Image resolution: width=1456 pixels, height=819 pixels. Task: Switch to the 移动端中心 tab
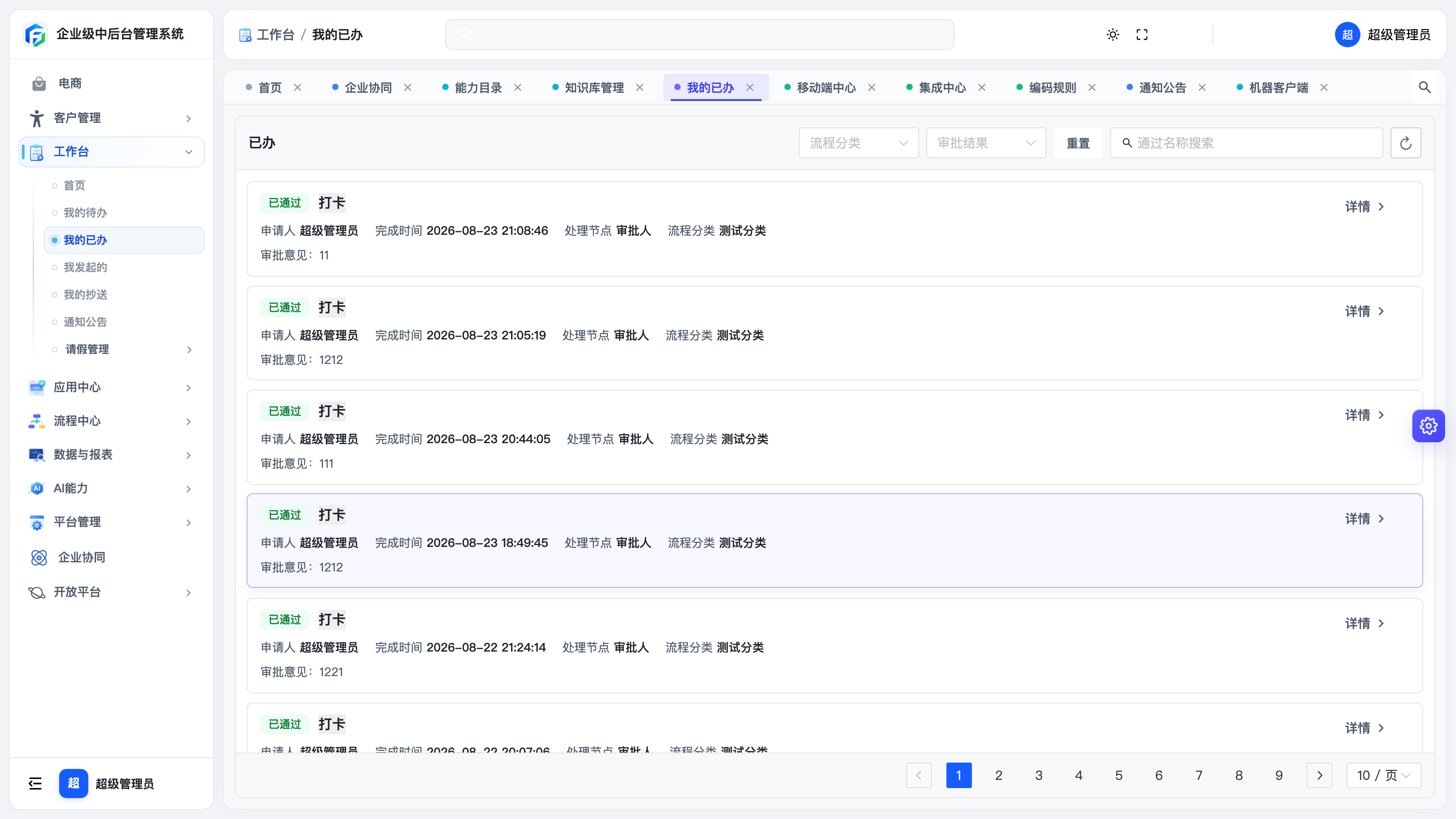[826, 88]
